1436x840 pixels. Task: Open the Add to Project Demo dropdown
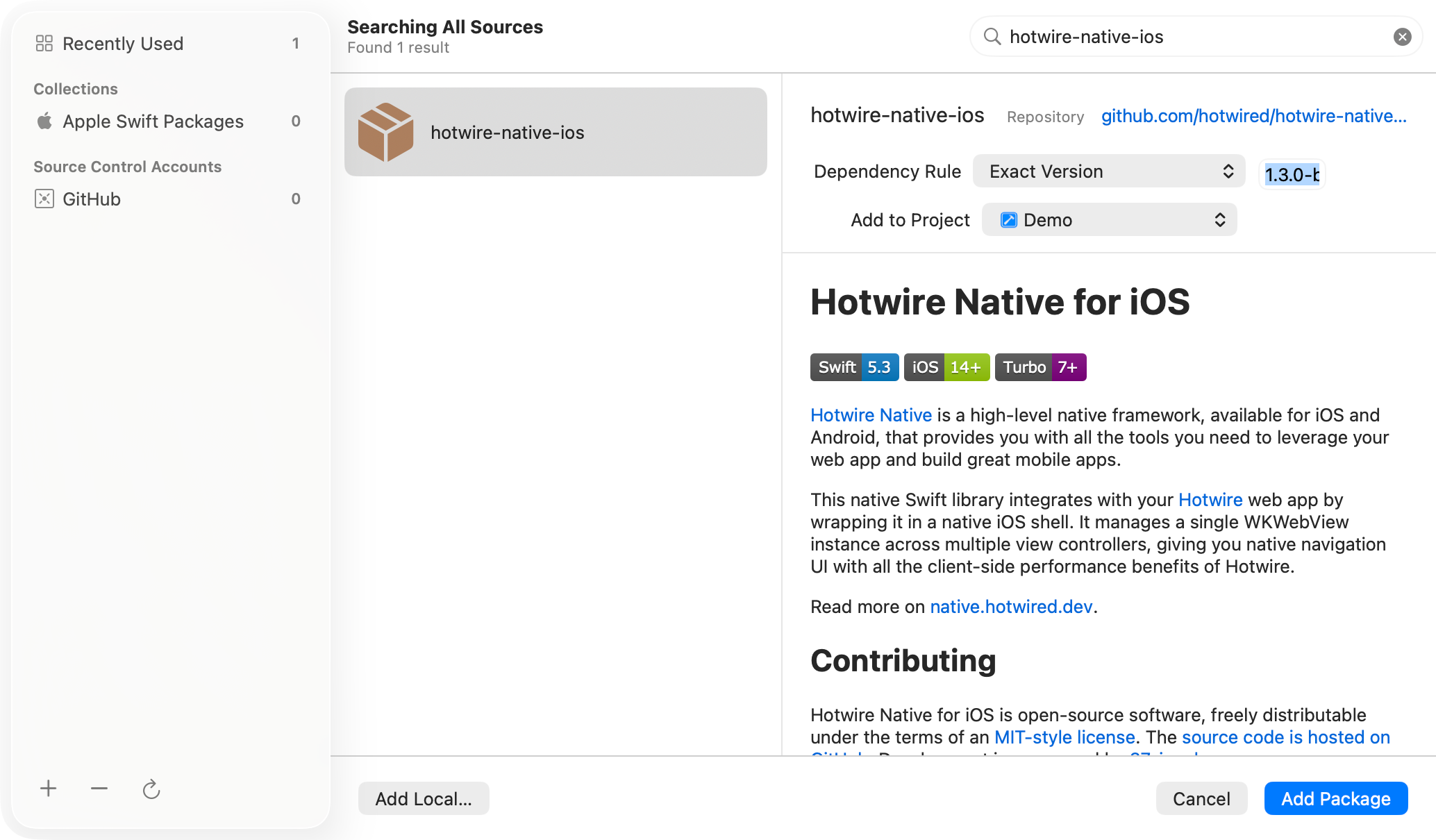(1109, 220)
